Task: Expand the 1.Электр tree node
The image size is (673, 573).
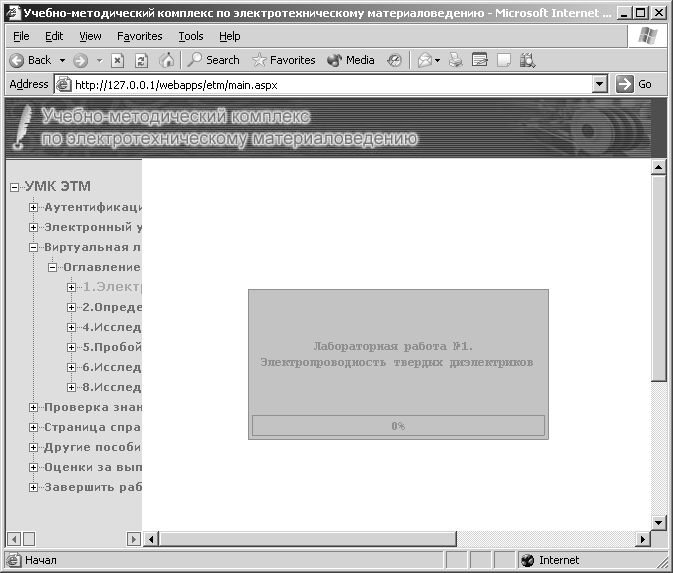Action: click(72, 287)
